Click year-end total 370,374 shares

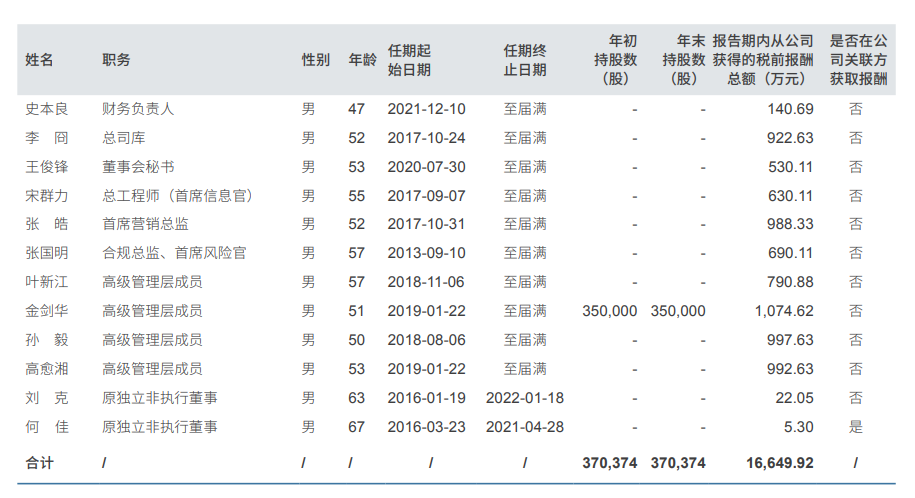pyautogui.click(x=678, y=464)
